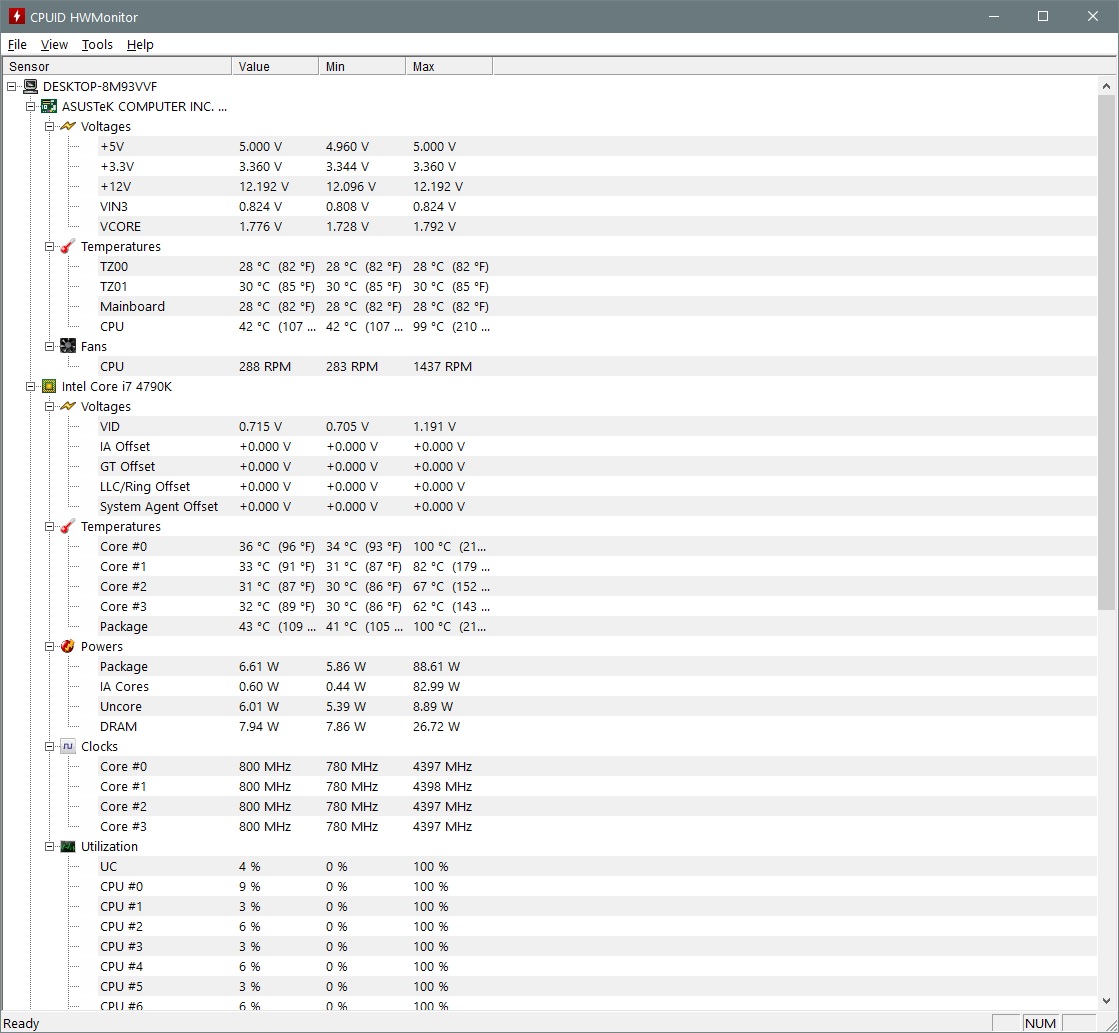The height and width of the screenshot is (1033, 1119).
Task: Collapse the ASUSTeK COMPUTER INC. node
Action: coord(31,106)
